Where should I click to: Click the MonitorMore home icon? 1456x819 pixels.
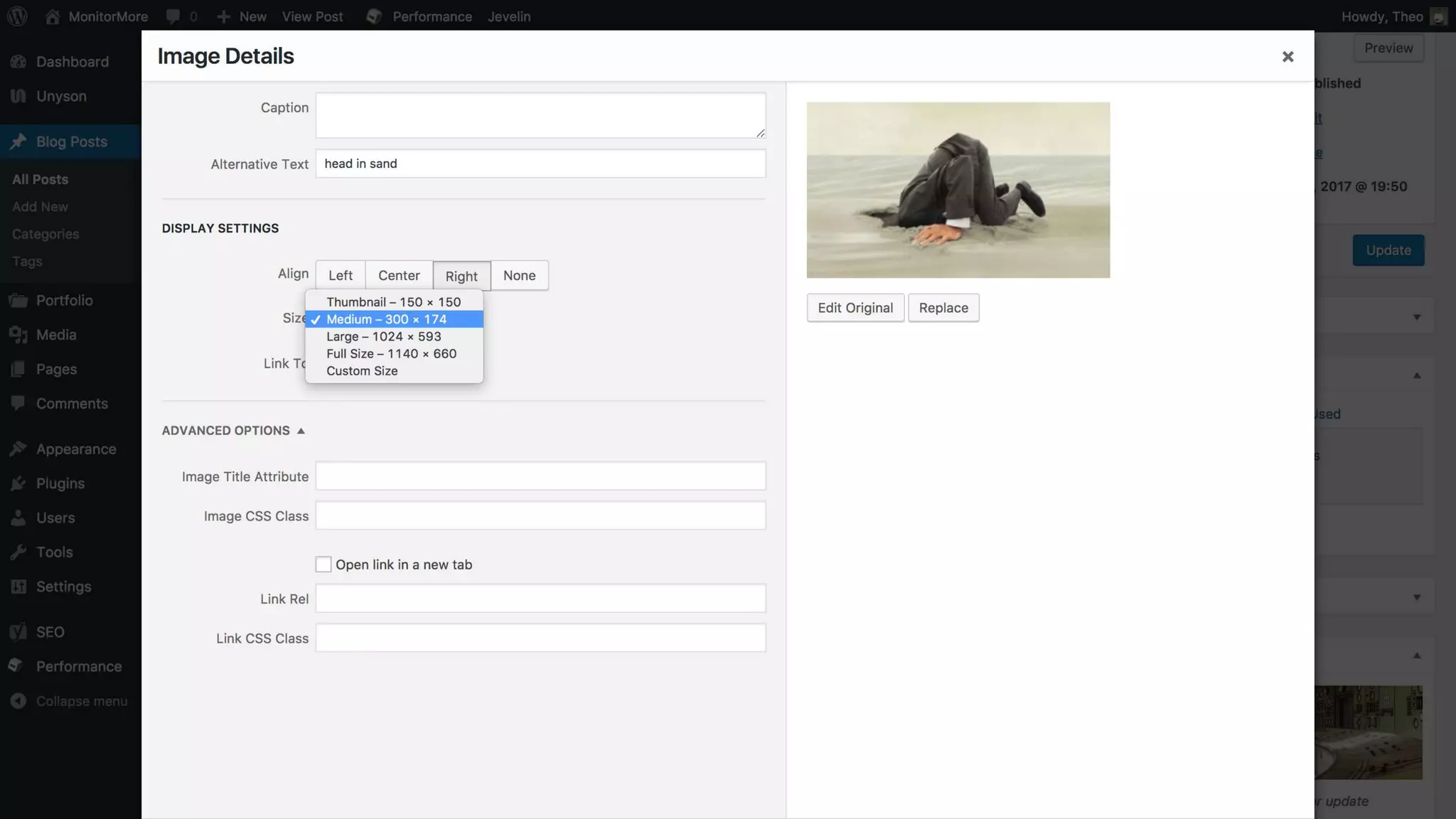coord(52,16)
